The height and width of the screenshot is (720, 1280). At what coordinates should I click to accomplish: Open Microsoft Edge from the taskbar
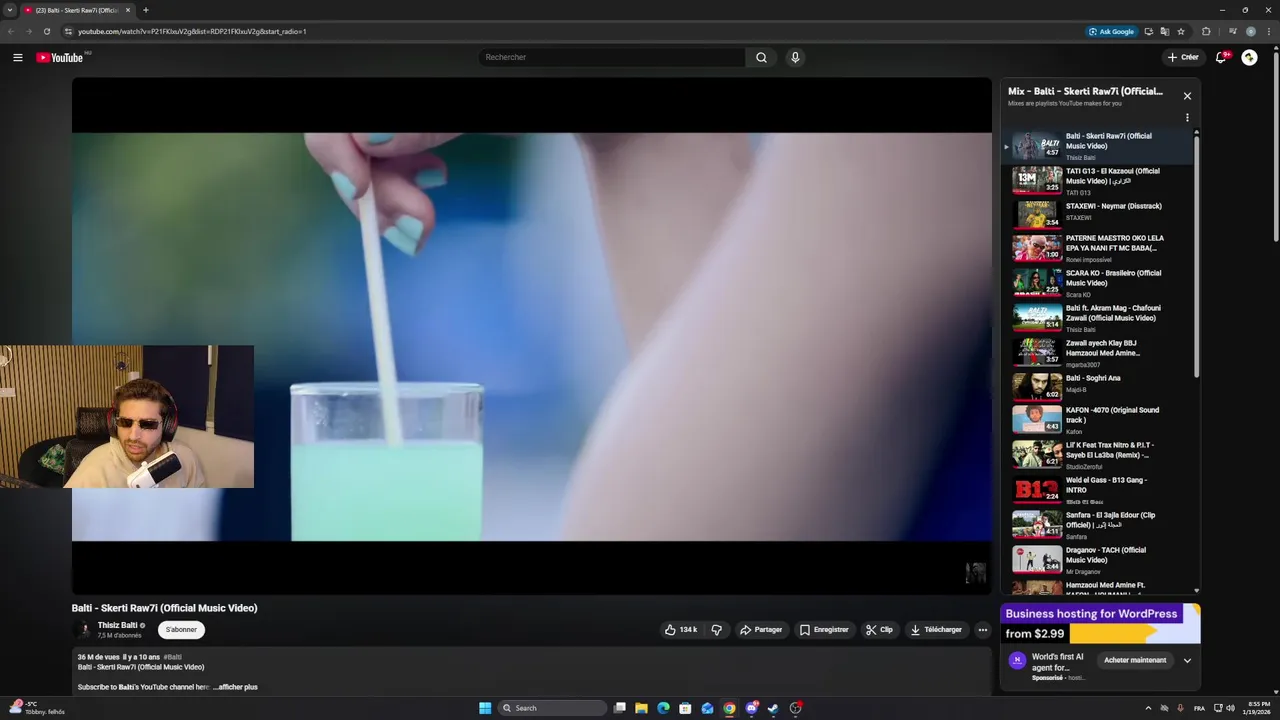coord(663,708)
